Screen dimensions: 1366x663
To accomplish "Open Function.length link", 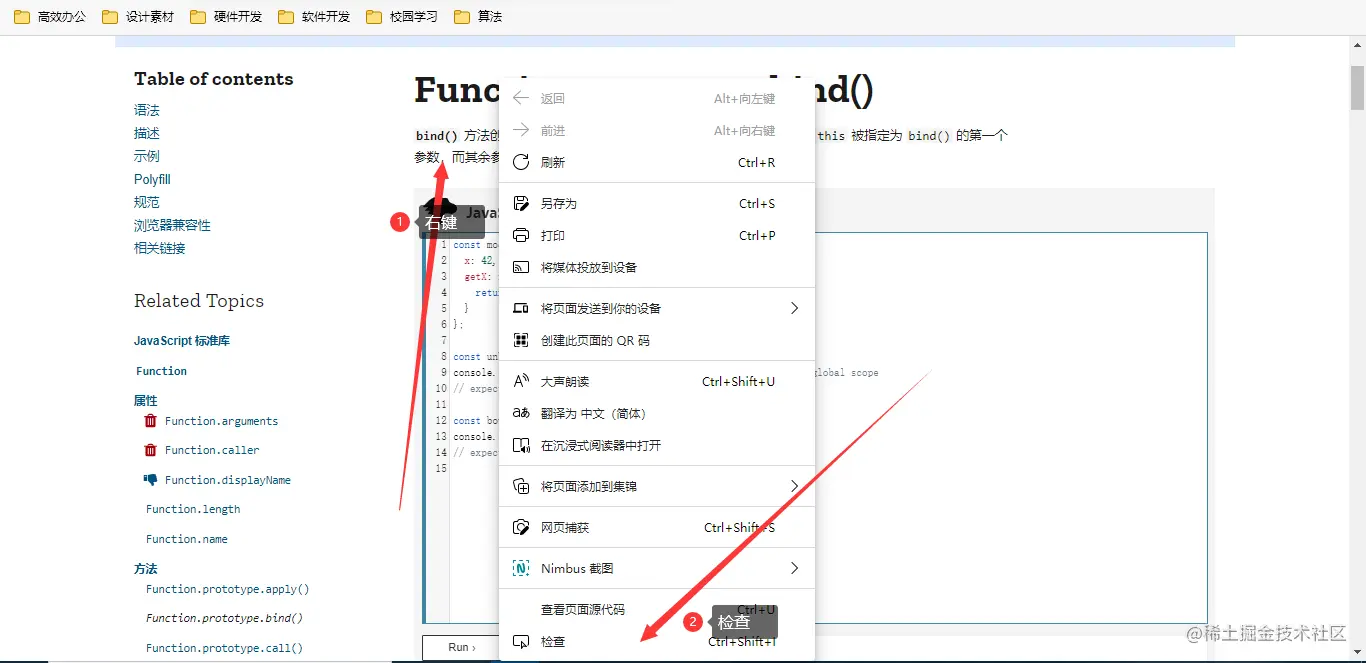I will (x=193, y=509).
